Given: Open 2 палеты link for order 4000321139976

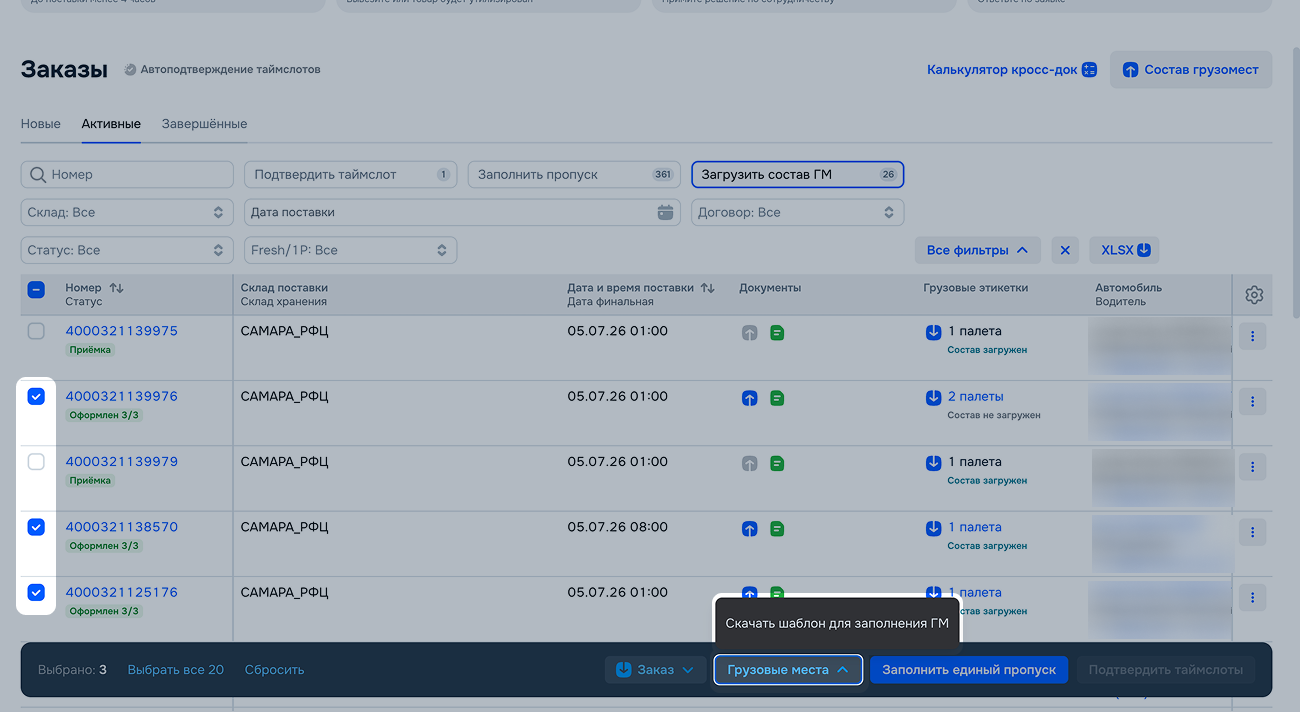Looking at the screenshot, I should pyautogui.click(x=976, y=396).
